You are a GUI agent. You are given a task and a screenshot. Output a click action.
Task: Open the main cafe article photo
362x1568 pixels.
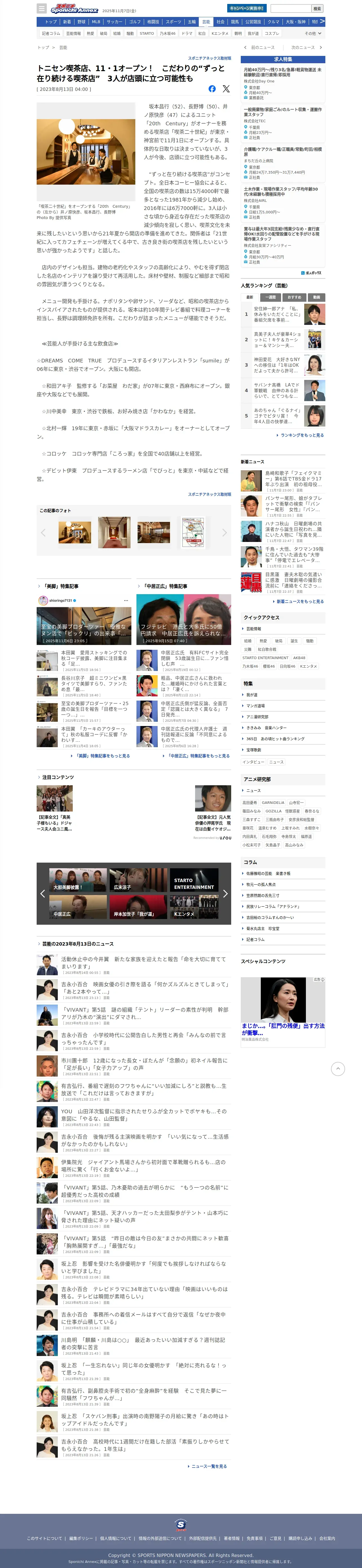pos(86,152)
